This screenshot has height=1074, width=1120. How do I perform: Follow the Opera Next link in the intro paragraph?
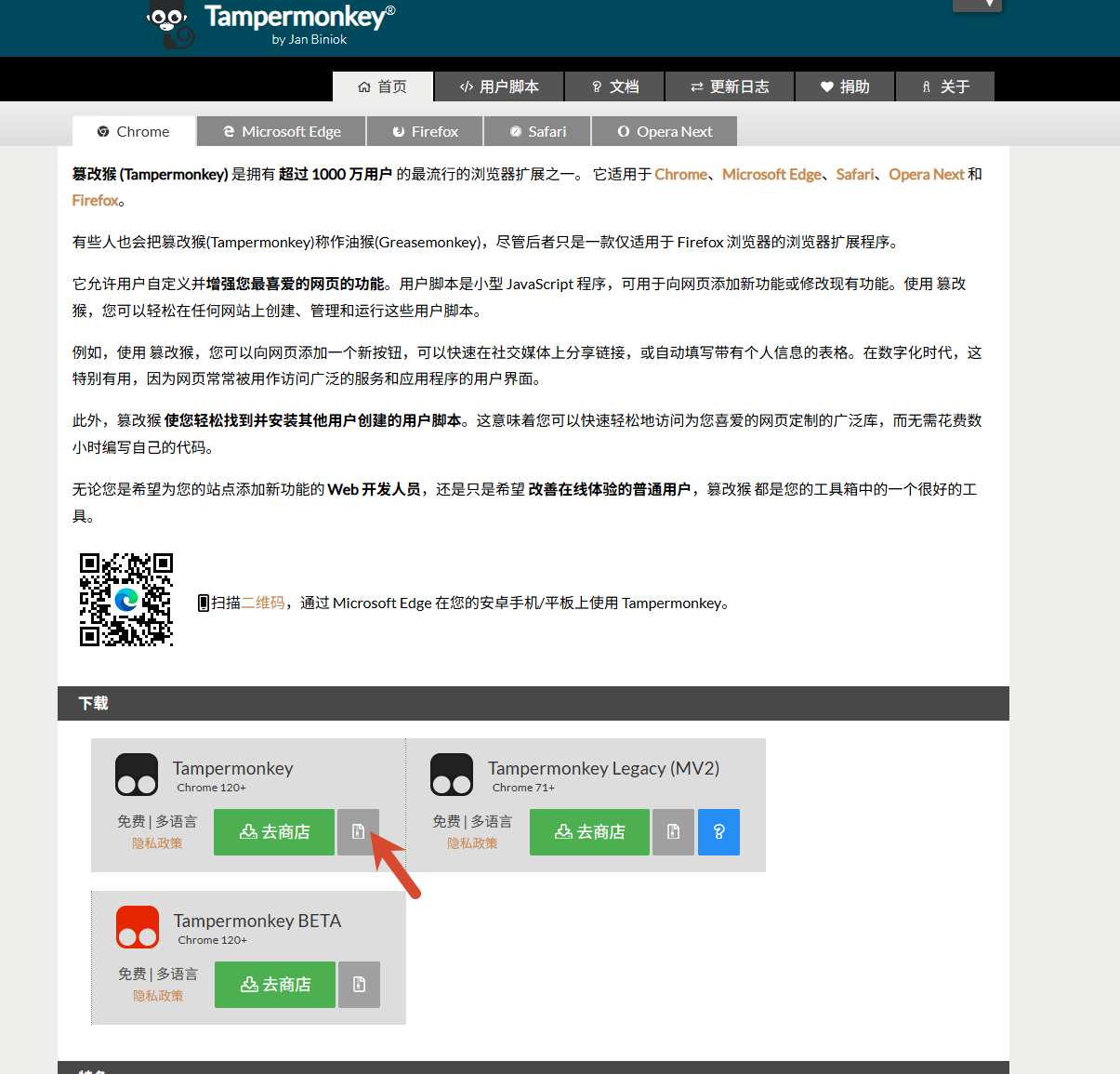pos(927,174)
